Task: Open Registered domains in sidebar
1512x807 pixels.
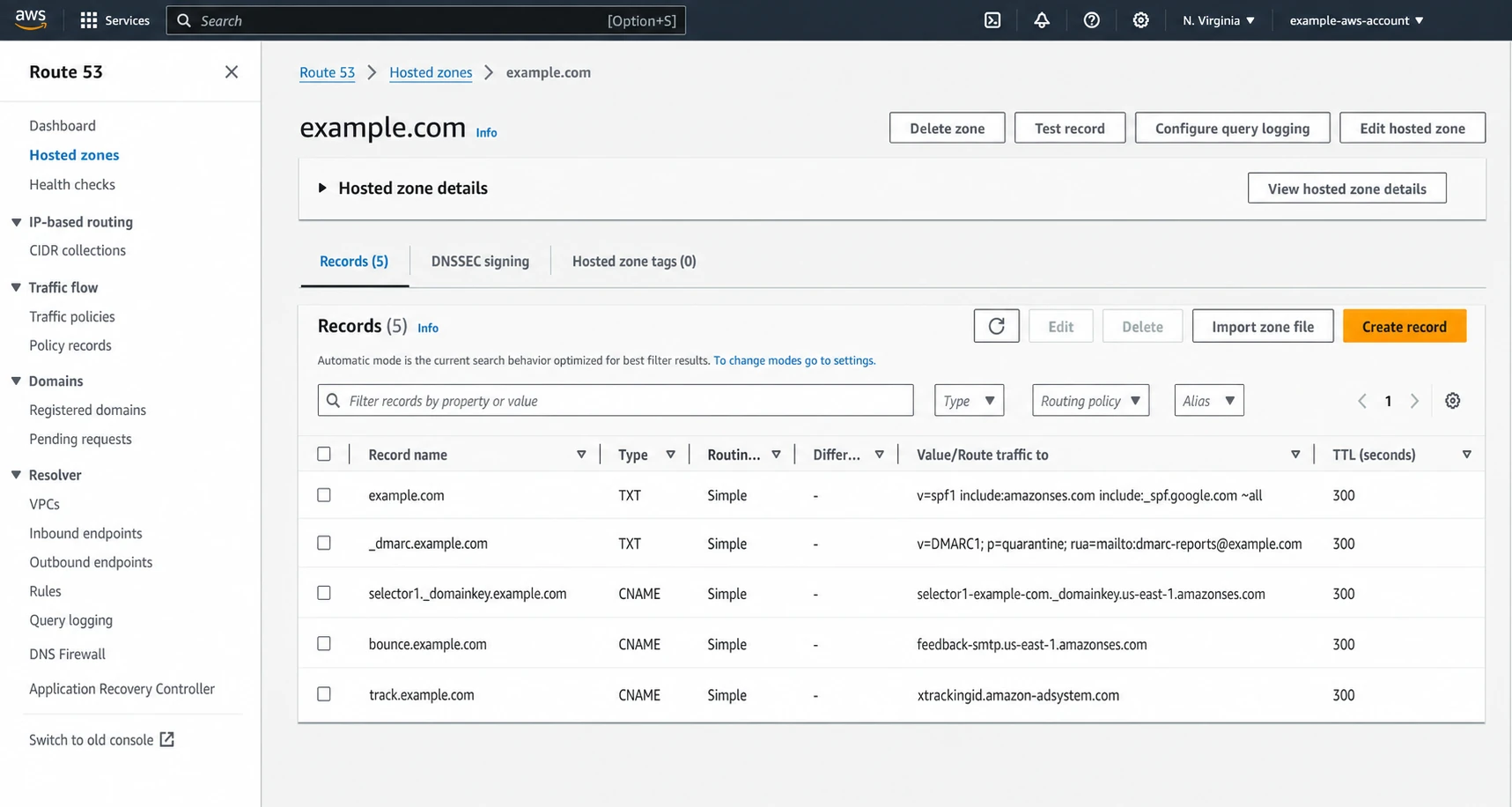Action: [x=88, y=410]
